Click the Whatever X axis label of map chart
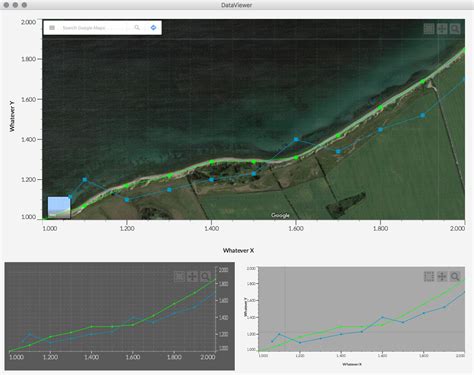This screenshot has height=375, width=474. tap(238, 250)
